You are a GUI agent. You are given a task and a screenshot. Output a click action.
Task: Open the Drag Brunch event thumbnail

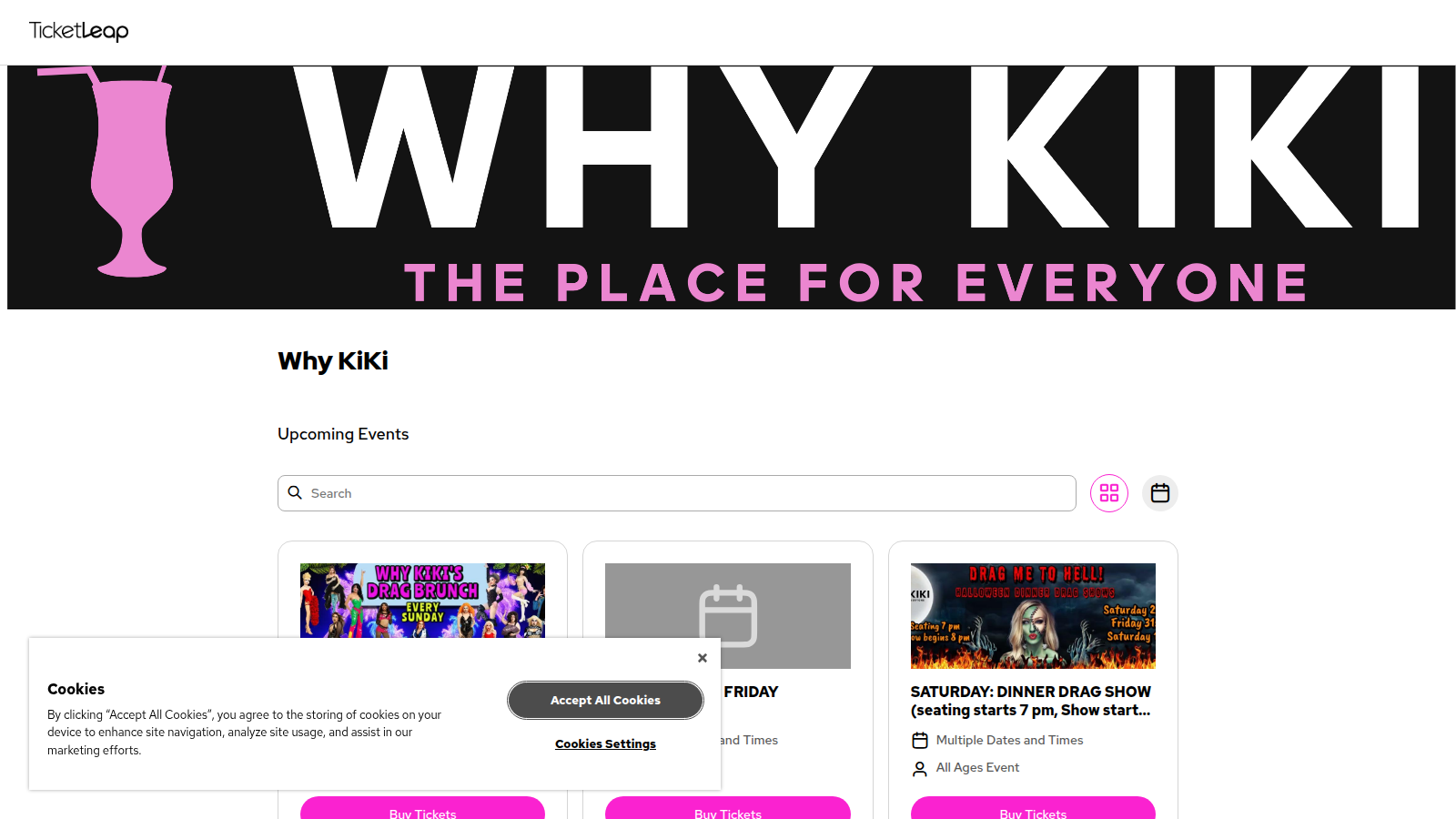point(422,601)
